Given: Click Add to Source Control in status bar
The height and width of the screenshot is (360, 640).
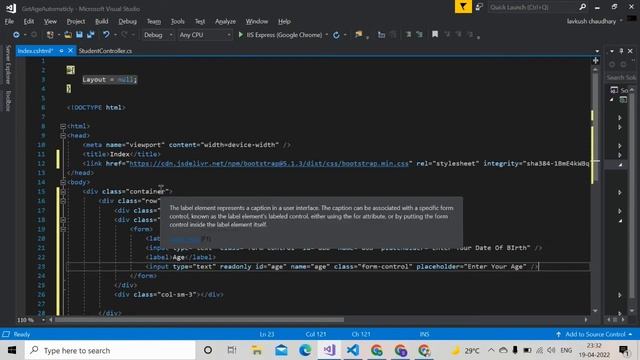Looking at the screenshot, I should [x=595, y=334].
